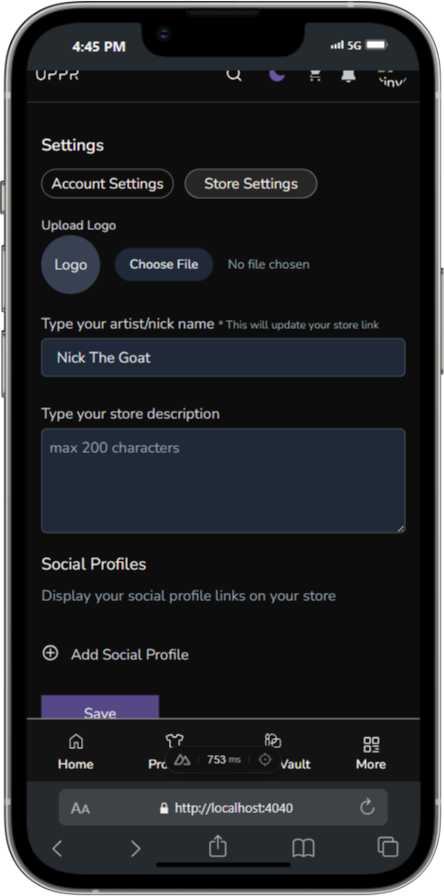This screenshot has height=896, width=444.
Task: Open the user avatar in the header
Action: 393,77
